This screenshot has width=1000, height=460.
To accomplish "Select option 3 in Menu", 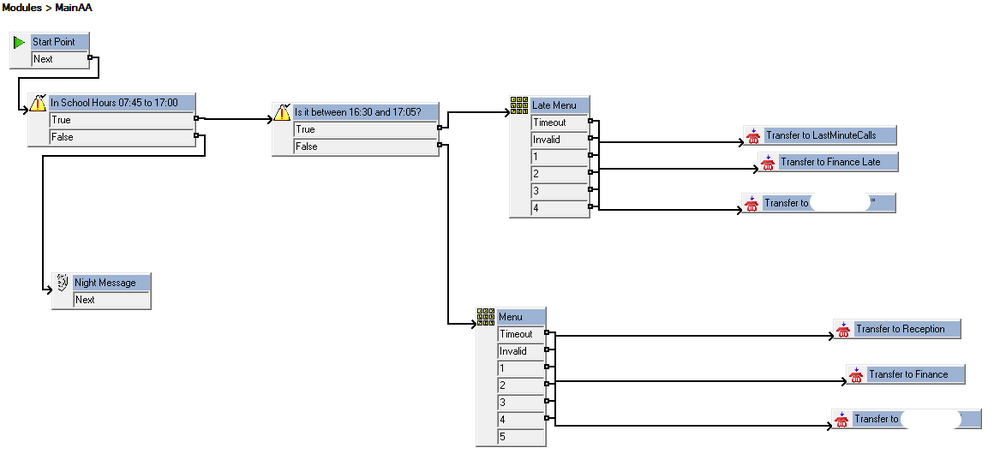I will 521,403.
